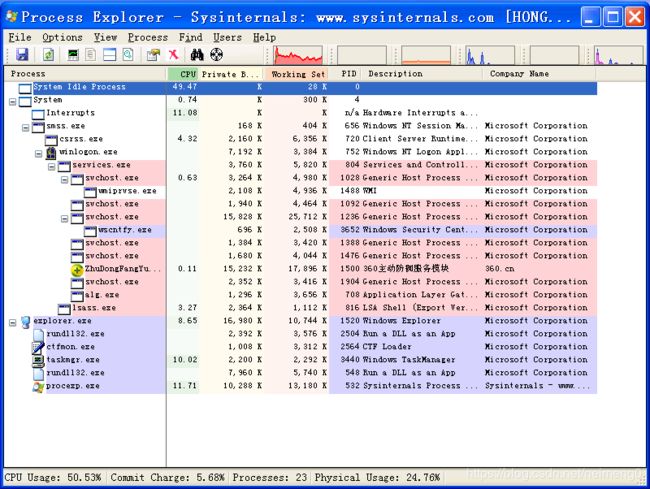Open the View menu
The image size is (650, 489).
coord(105,37)
